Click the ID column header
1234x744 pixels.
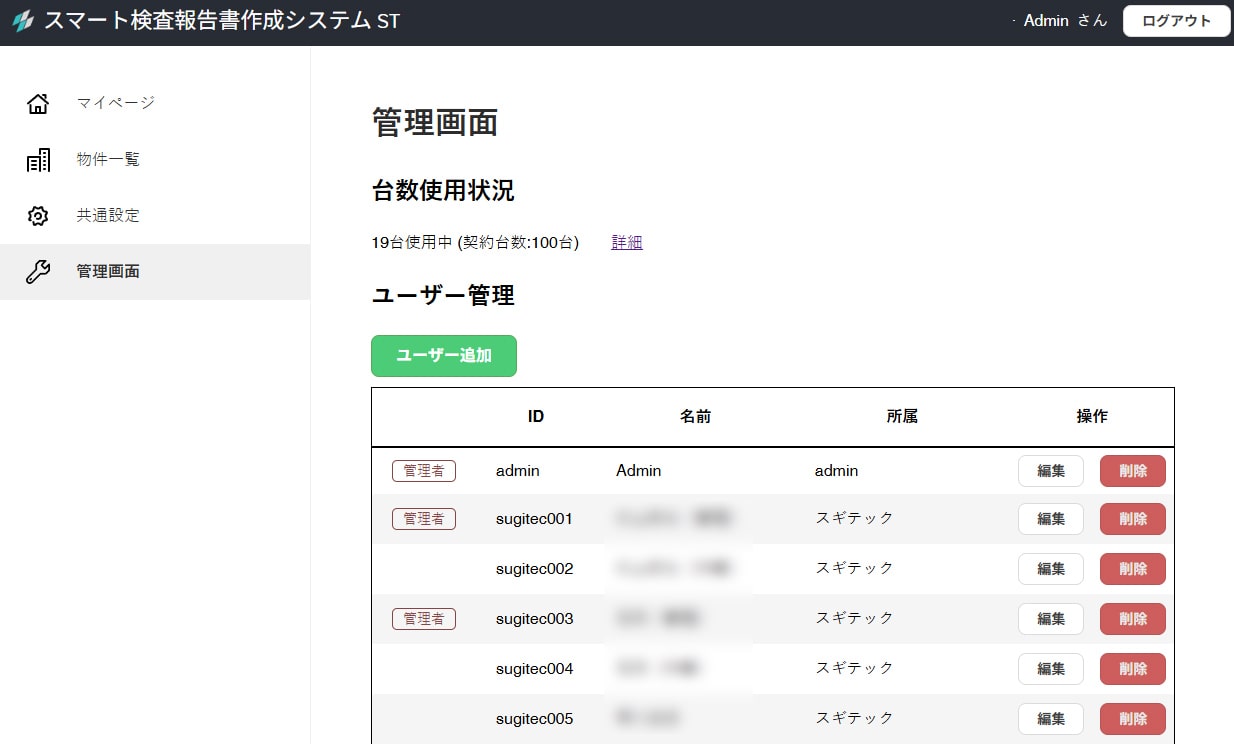tap(536, 417)
